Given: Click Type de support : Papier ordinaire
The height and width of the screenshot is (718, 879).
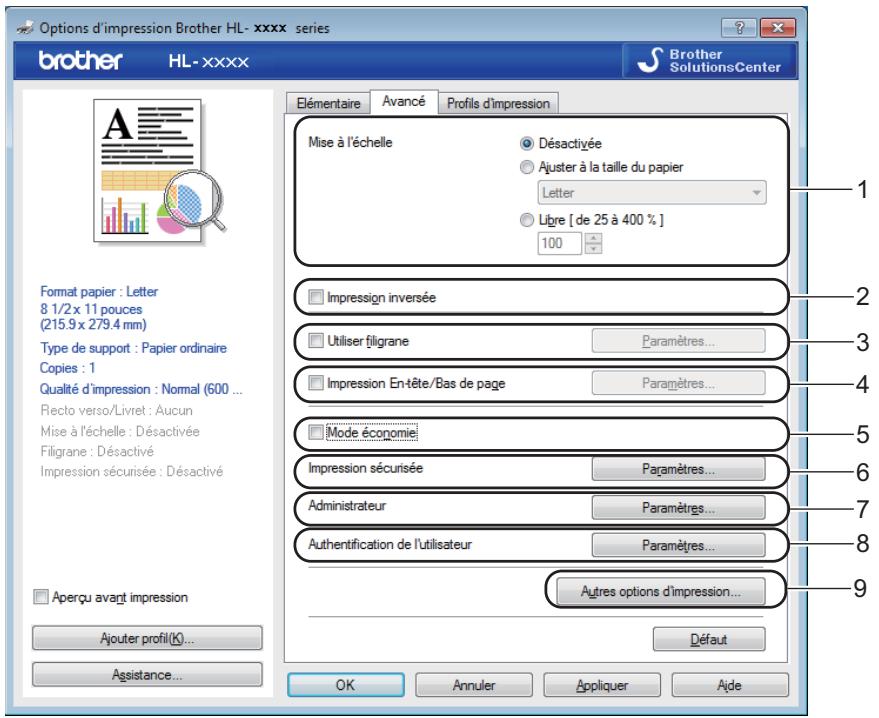Looking at the screenshot, I should (133, 348).
